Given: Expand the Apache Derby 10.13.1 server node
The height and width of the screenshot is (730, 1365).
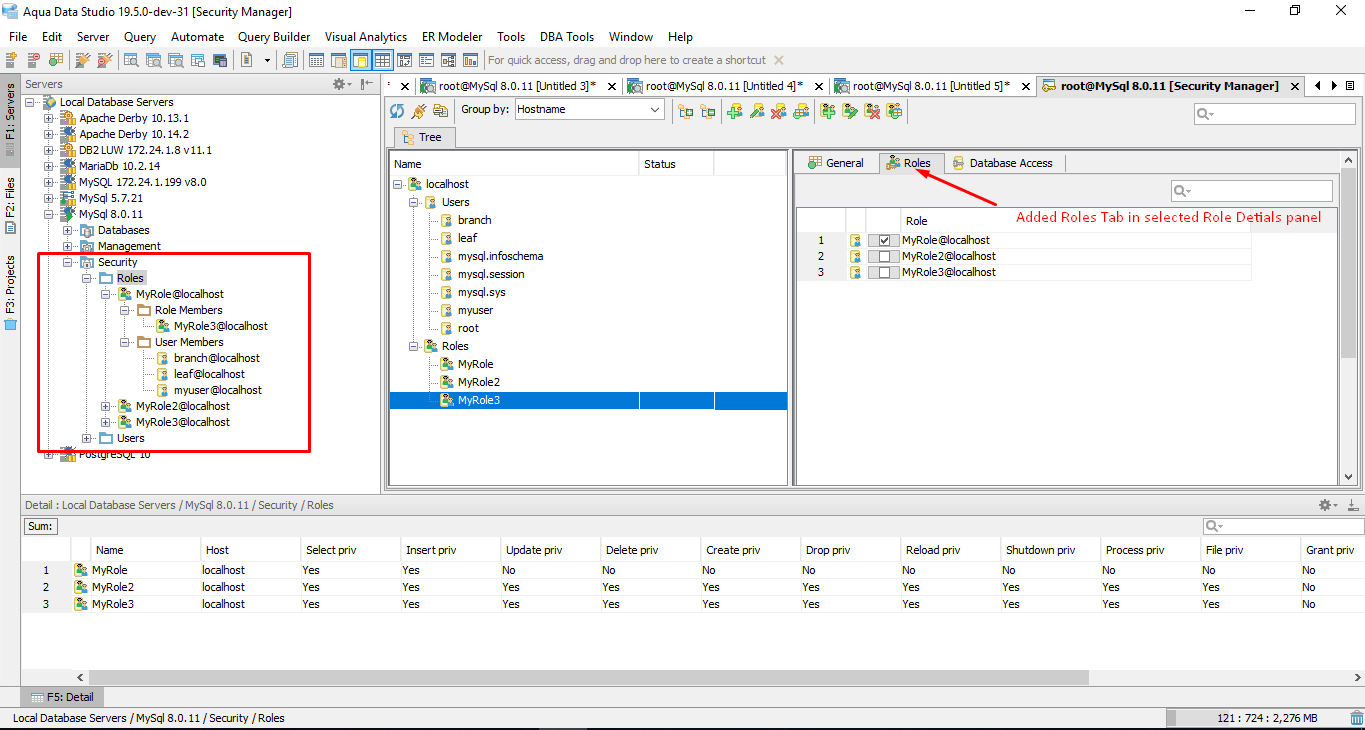Looking at the screenshot, I should (x=49, y=118).
